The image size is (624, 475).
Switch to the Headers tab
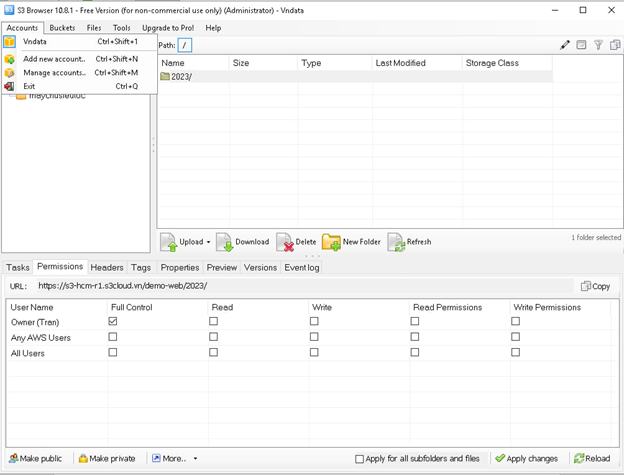pyautogui.click(x=107, y=268)
